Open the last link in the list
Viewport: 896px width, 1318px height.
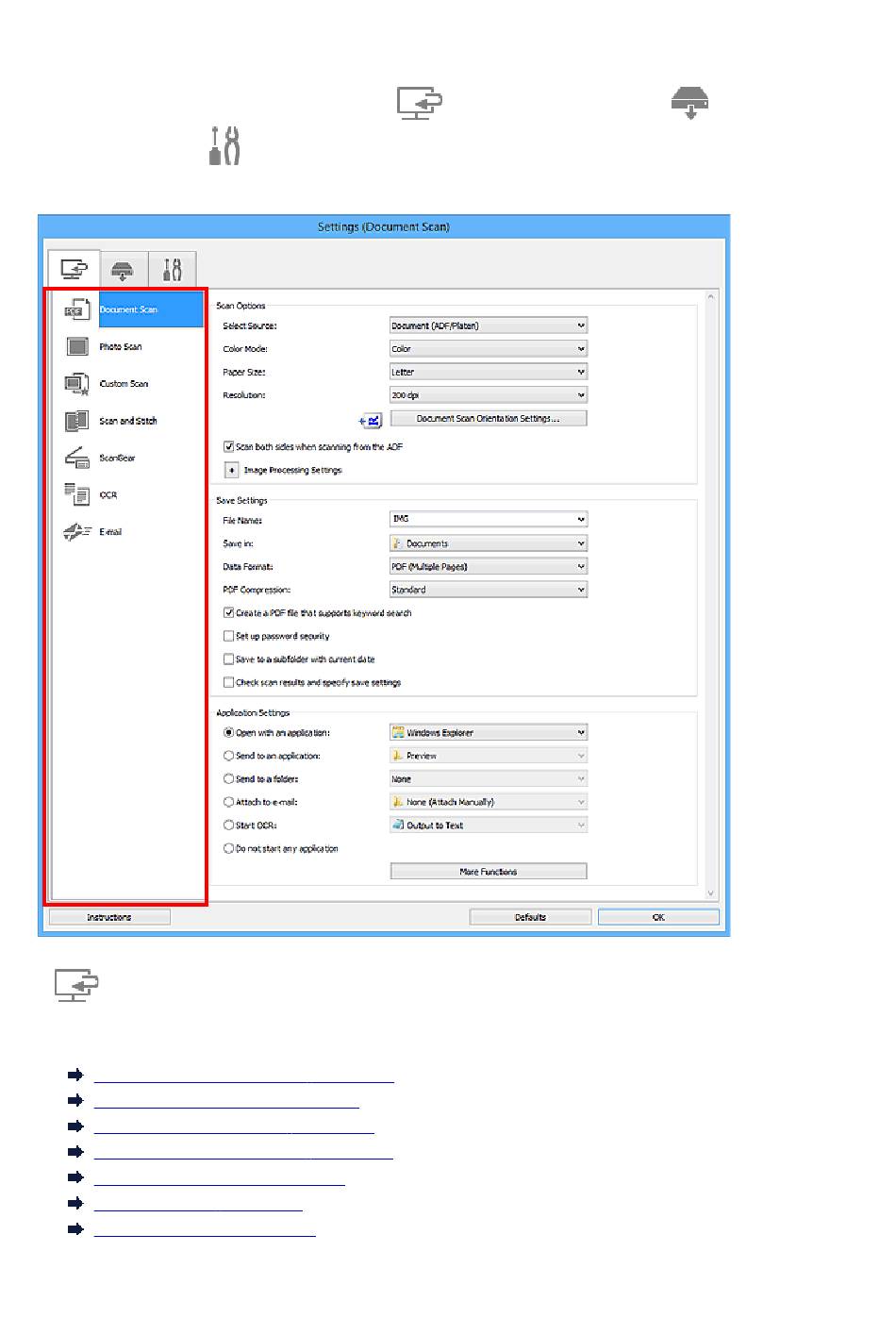click(x=205, y=1230)
